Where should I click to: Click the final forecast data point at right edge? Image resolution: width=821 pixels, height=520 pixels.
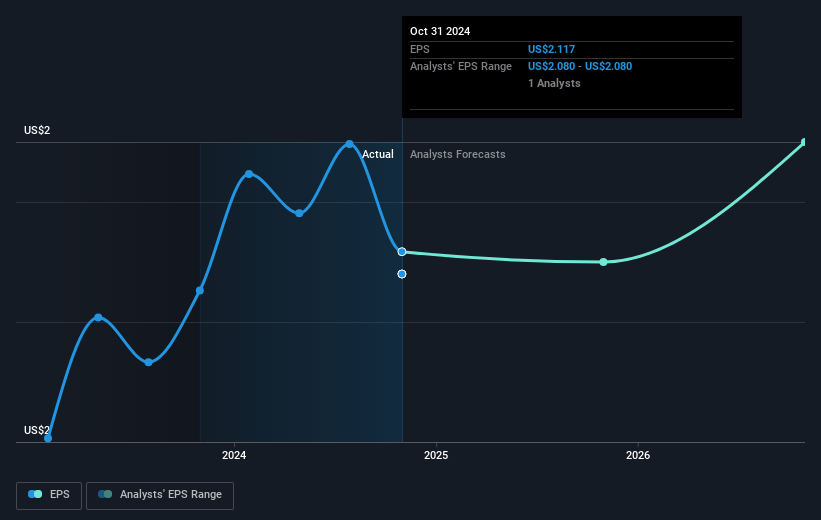(x=805, y=142)
